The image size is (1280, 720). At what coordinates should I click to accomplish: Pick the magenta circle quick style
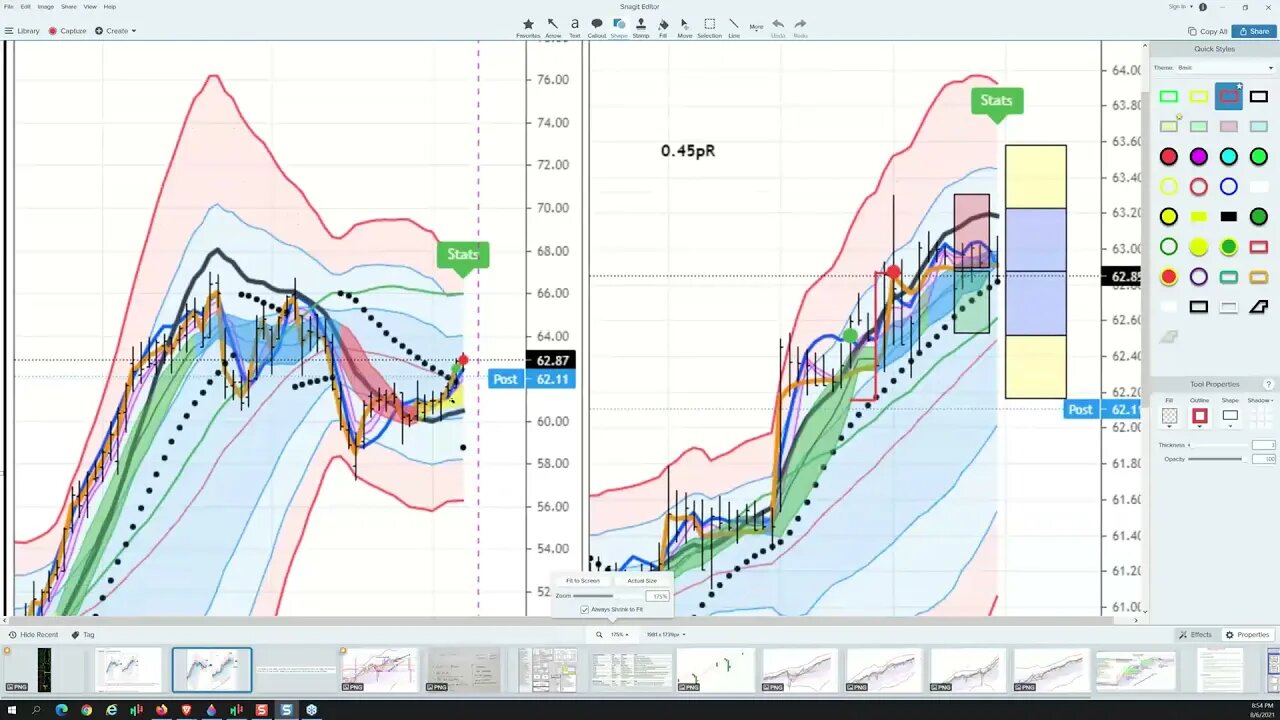[x=1198, y=156]
